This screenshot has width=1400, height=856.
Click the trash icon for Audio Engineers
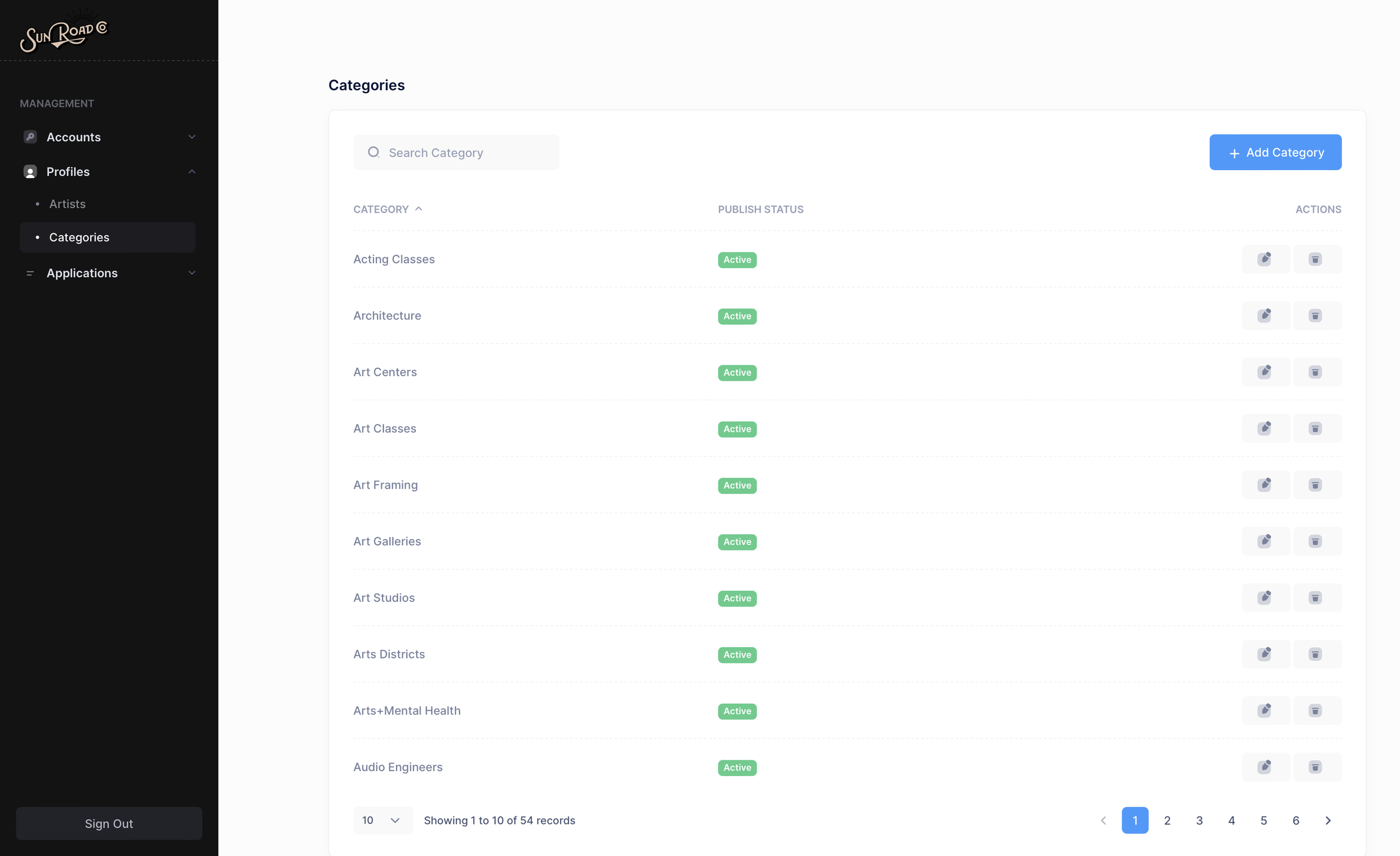pos(1317,767)
